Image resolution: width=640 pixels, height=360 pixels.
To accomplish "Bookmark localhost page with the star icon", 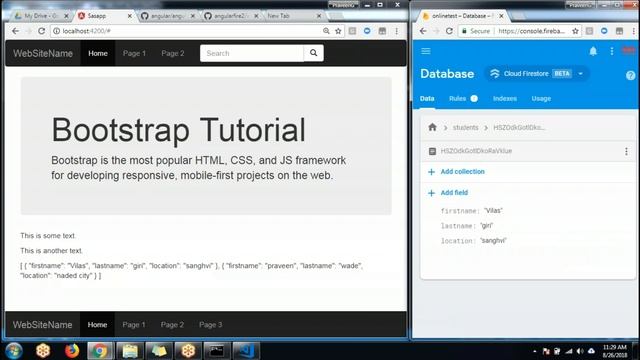I will (338, 31).
